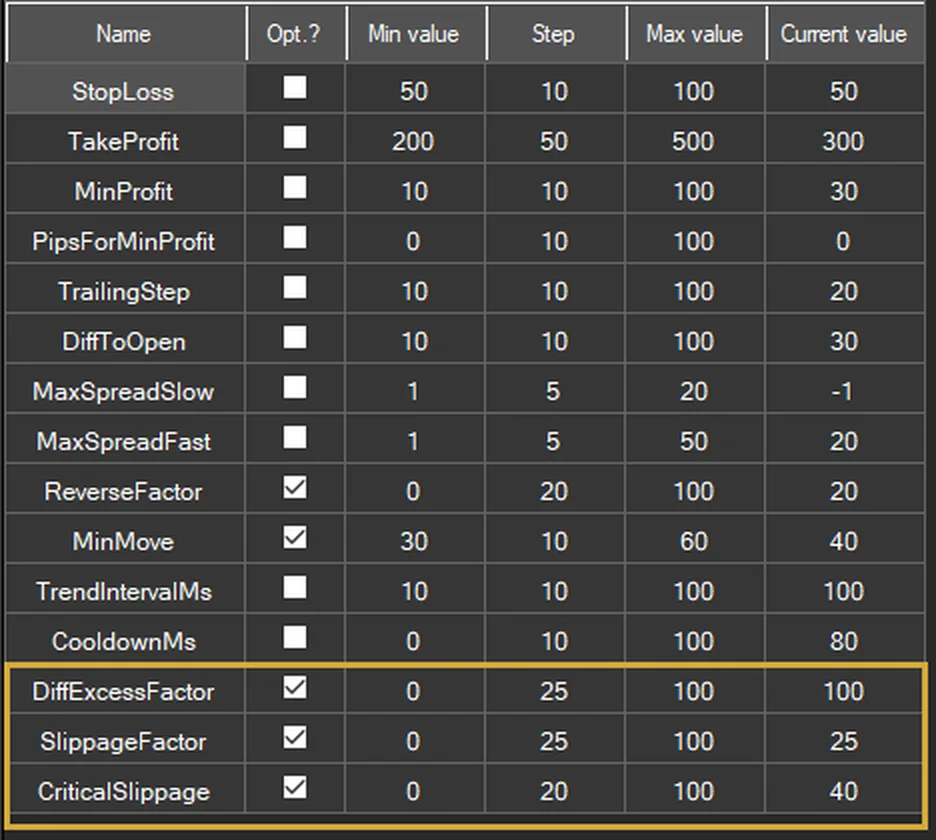
Task: Edit SlippageFactor Current value 25
Action: coord(845,740)
